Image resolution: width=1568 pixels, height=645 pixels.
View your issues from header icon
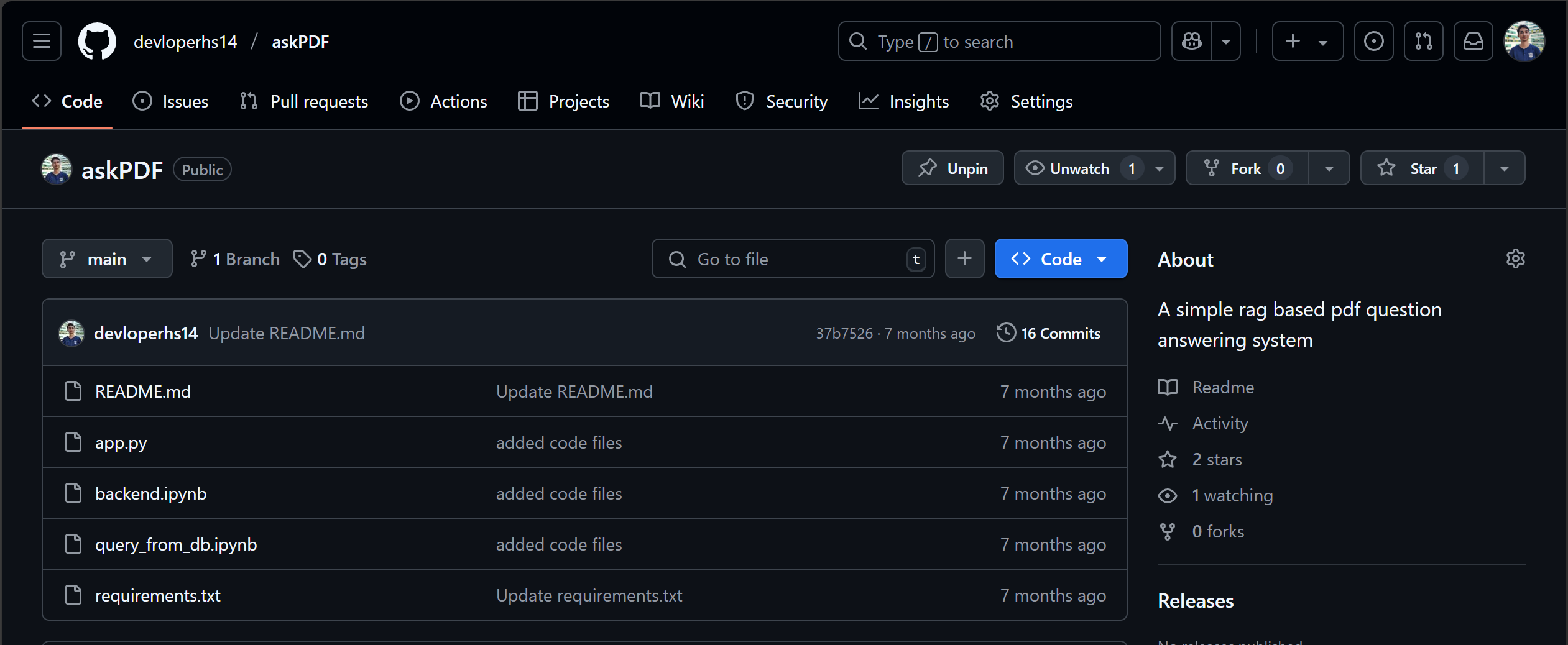(x=1374, y=41)
